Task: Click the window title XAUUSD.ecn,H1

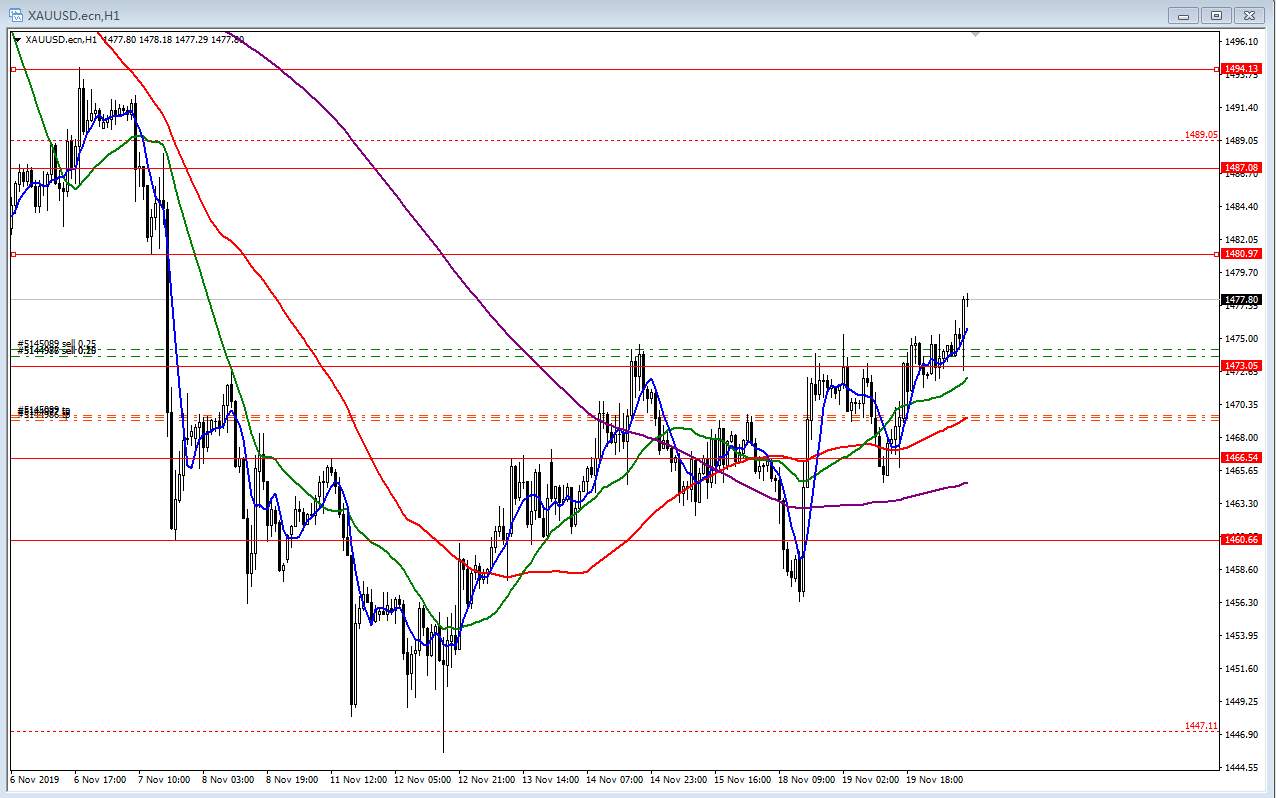Action: (74, 15)
